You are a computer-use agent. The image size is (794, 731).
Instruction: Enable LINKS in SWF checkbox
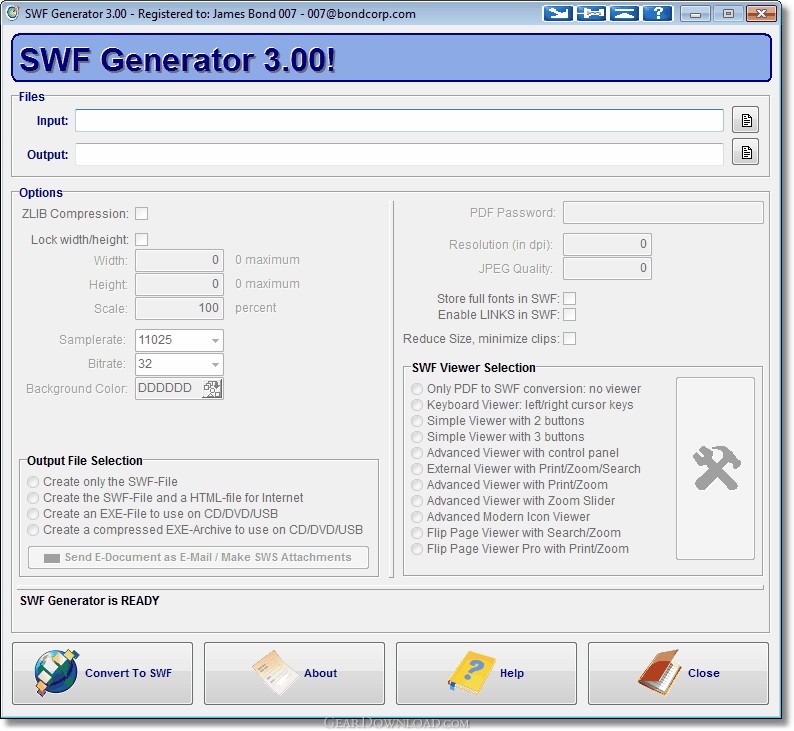570,315
